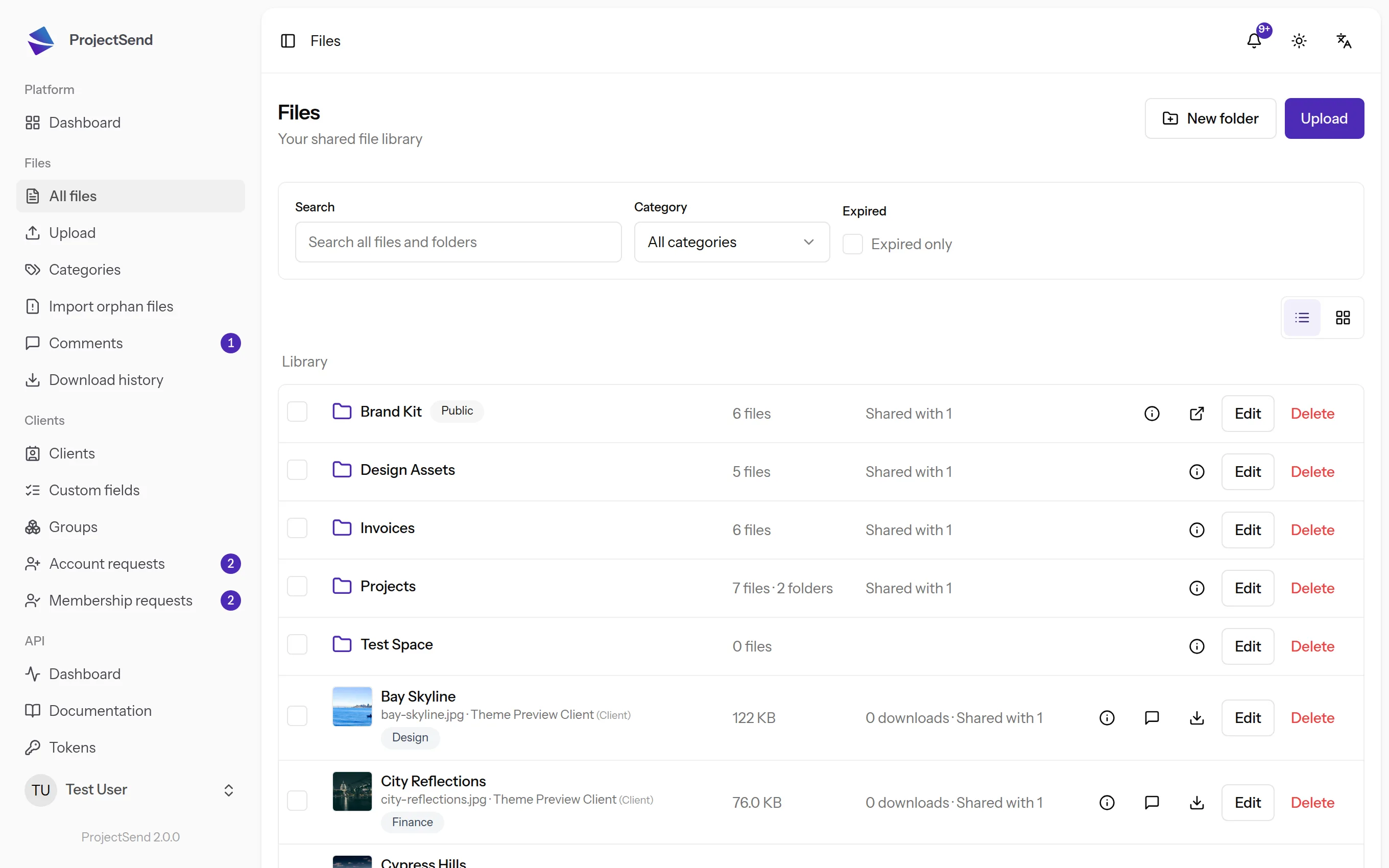The image size is (1389, 868).
Task: Open the Projects folder
Action: point(388,586)
